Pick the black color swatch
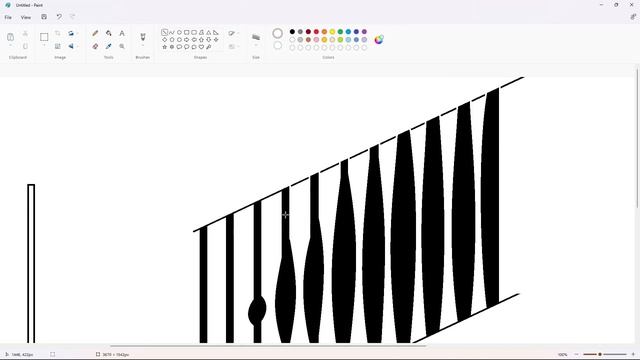This screenshot has width=640, height=360. point(292,31)
